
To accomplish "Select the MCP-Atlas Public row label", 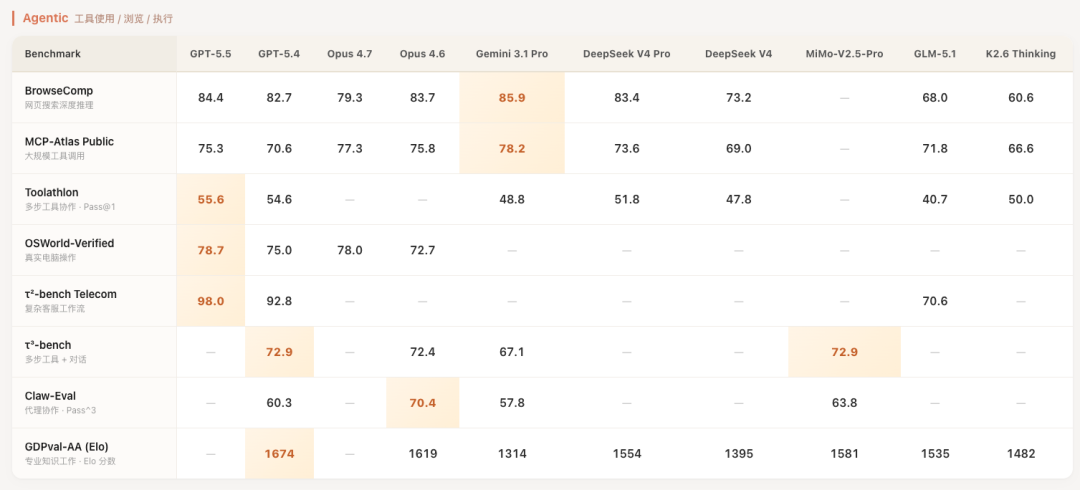I will [69, 142].
